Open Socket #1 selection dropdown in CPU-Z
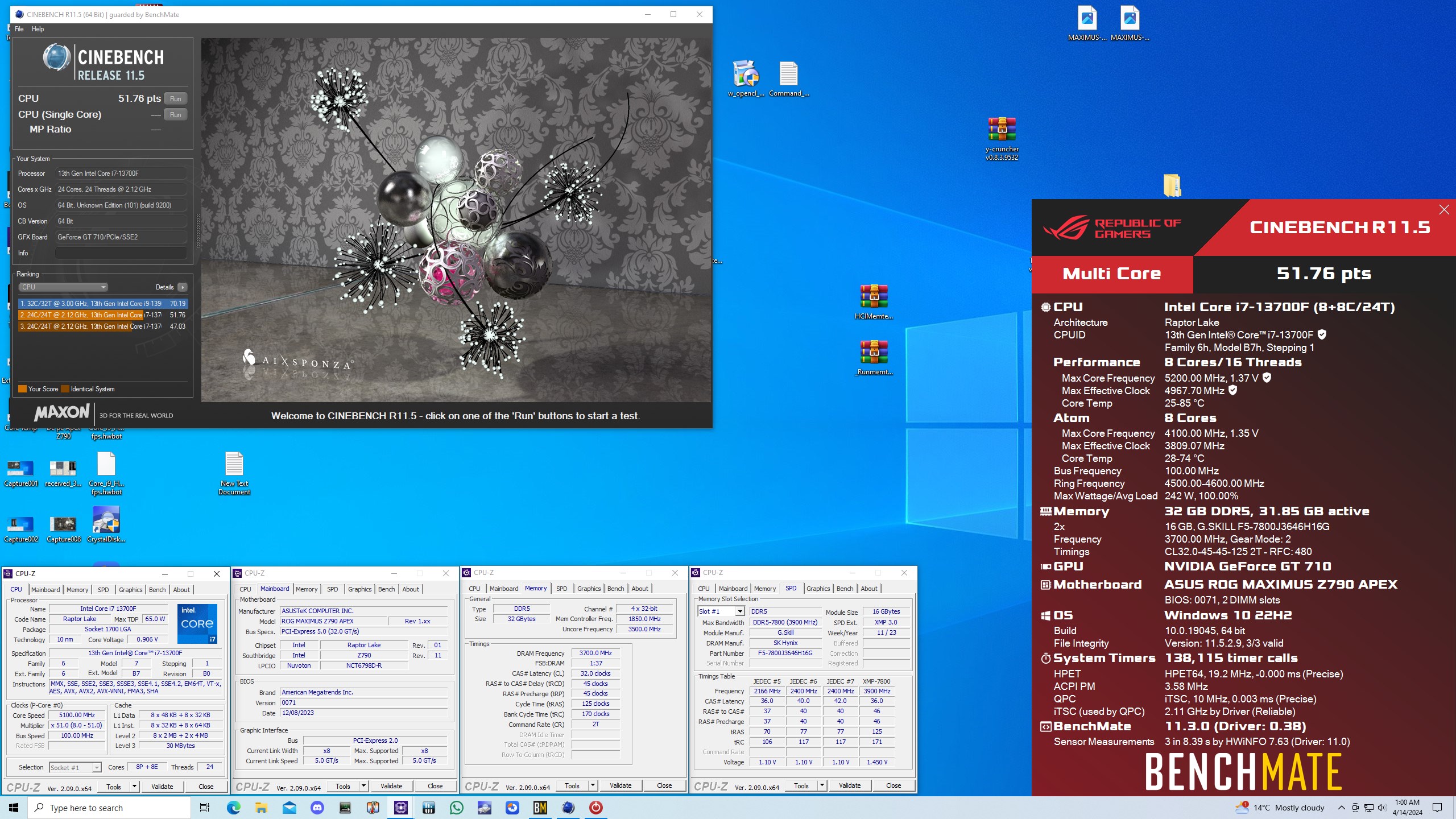1456x819 pixels. click(75, 768)
